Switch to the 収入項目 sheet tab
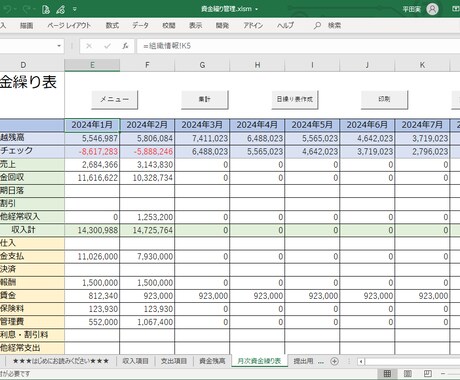This screenshot has width=460, height=380. pyautogui.click(x=135, y=361)
